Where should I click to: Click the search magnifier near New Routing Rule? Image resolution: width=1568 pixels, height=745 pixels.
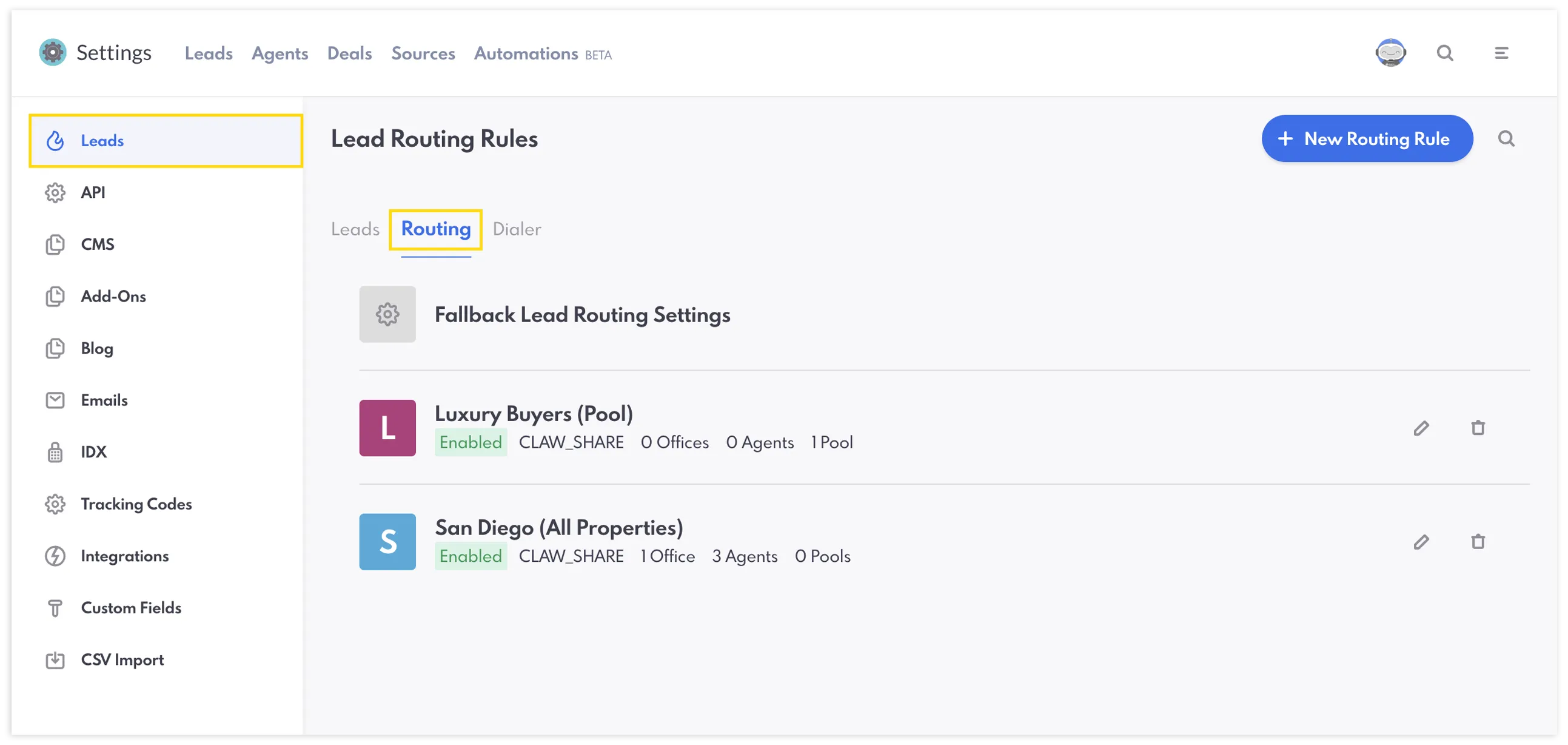coord(1507,138)
